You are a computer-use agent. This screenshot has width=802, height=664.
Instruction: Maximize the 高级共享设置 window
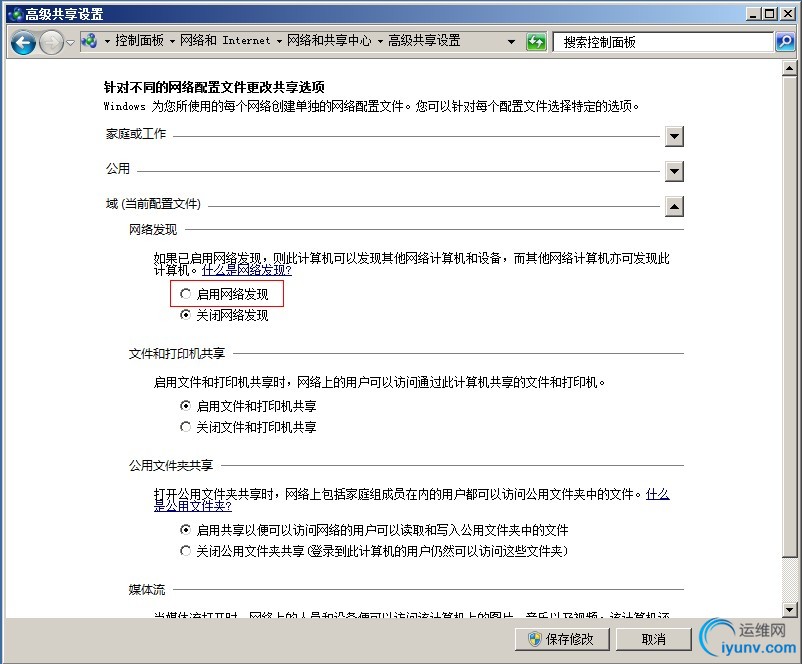tap(769, 14)
